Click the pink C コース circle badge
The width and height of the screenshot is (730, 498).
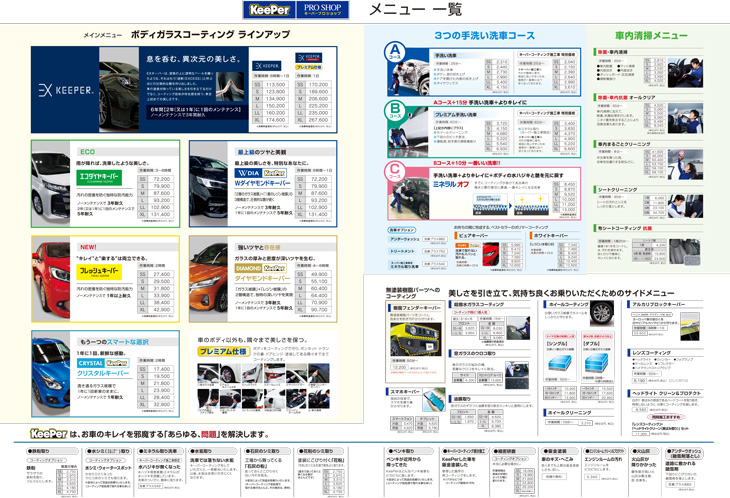pyautogui.click(x=395, y=171)
